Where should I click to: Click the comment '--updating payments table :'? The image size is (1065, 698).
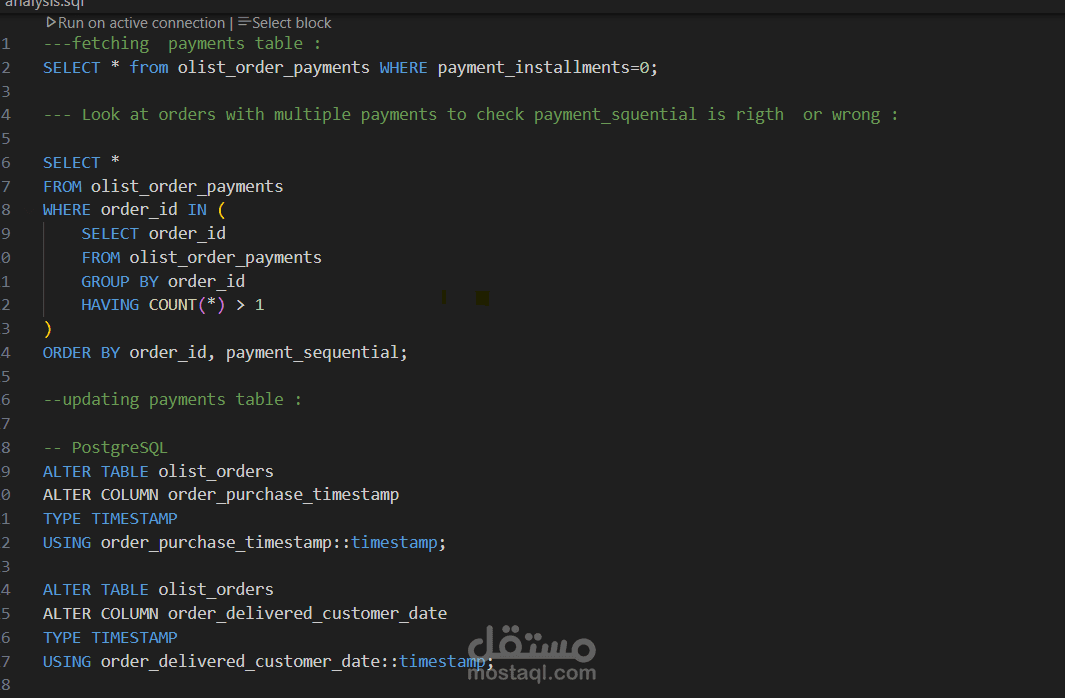(173, 399)
